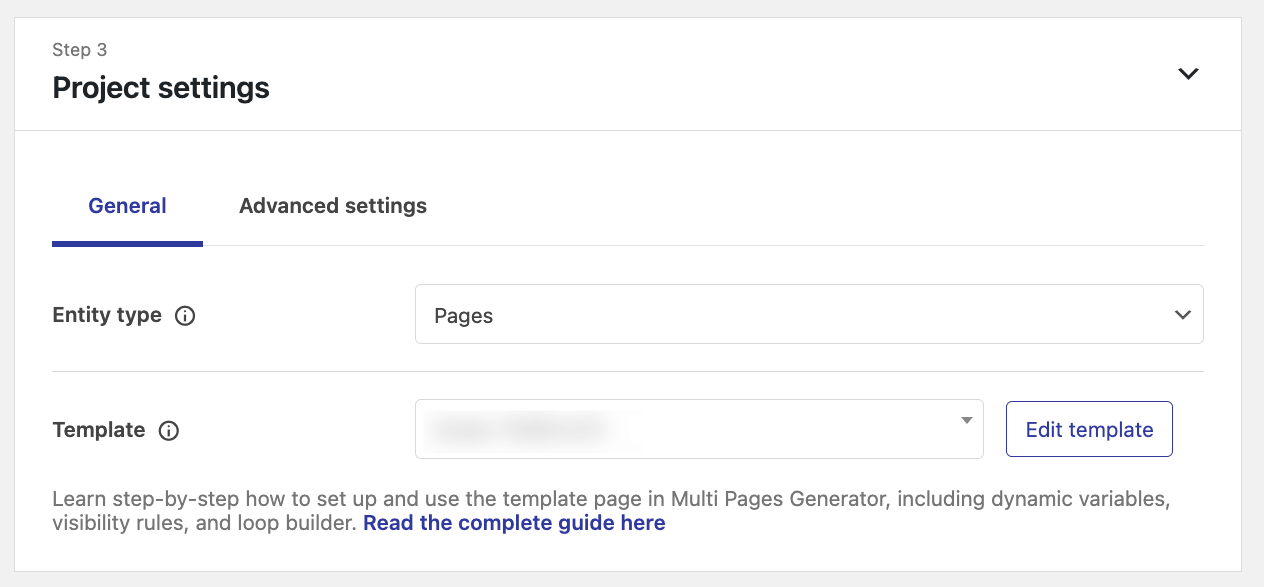Open the Entity type dropdown showing Pages

click(808, 315)
